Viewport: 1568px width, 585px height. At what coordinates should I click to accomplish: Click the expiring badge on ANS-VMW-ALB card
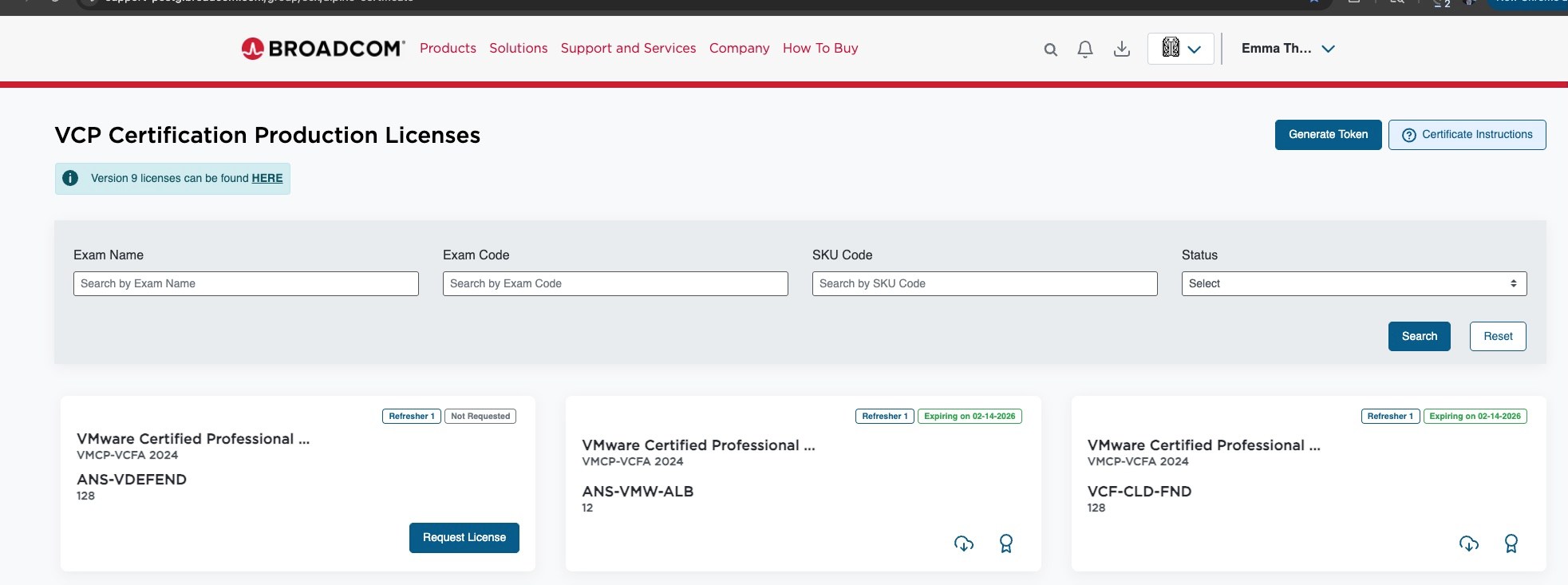(x=970, y=416)
